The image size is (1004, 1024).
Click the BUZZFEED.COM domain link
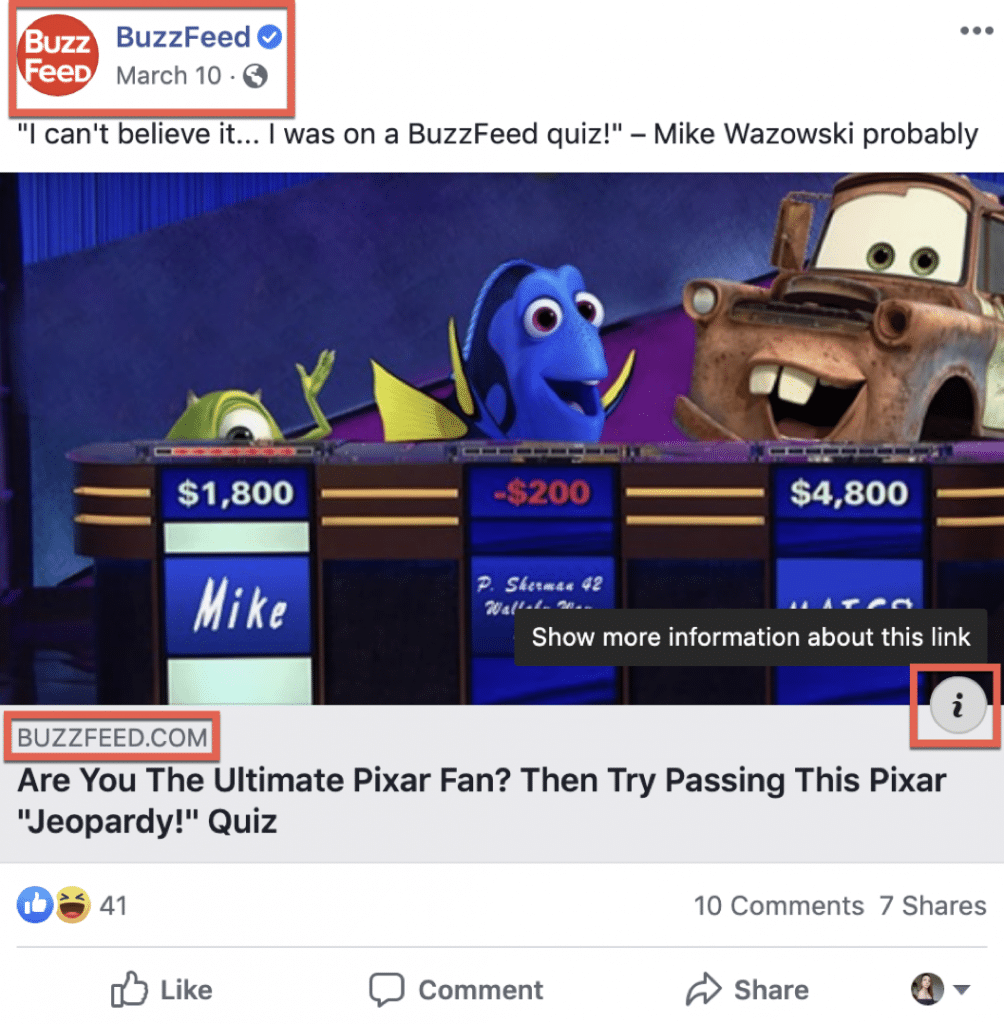(x=112, y=737)
